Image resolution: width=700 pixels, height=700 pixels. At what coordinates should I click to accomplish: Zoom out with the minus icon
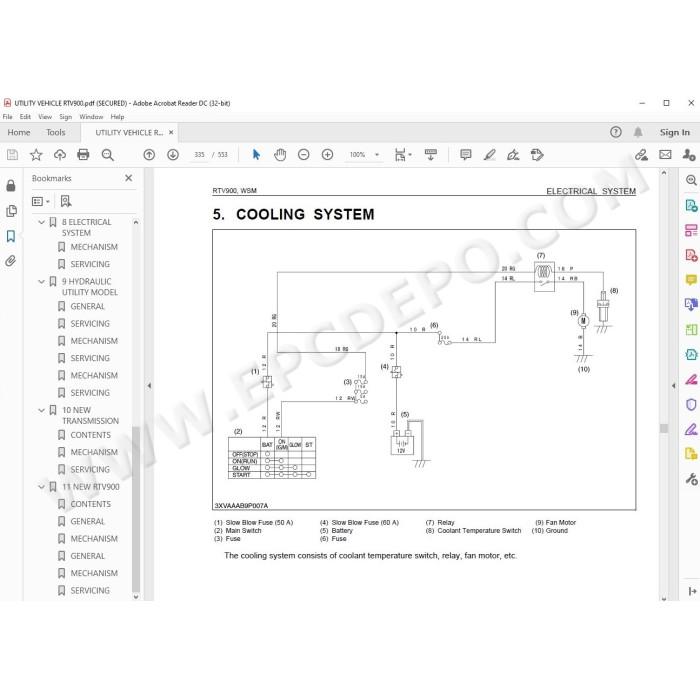(304, 155)
